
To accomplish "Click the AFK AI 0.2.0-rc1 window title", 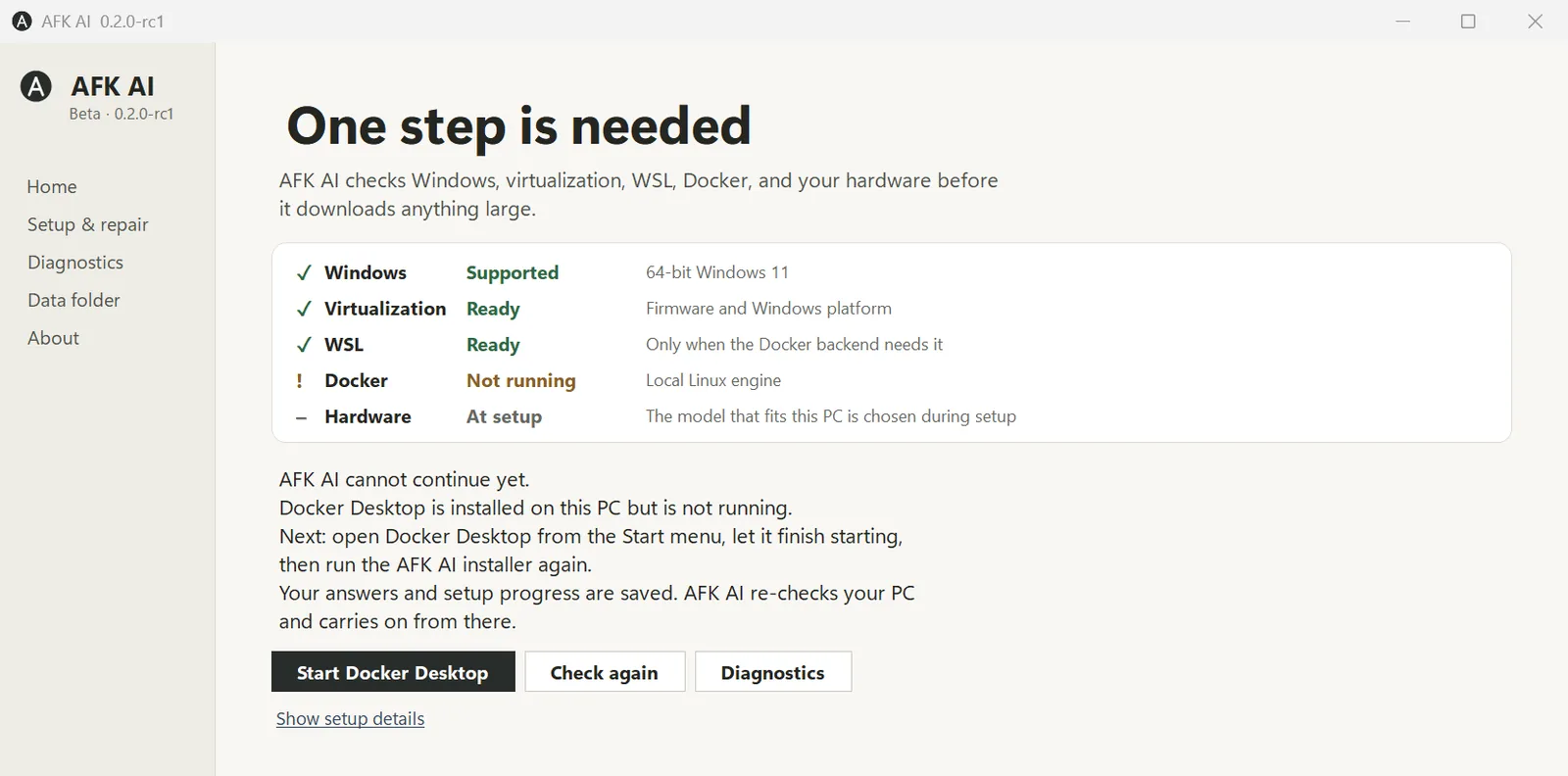I will click(x=103, y=22).
